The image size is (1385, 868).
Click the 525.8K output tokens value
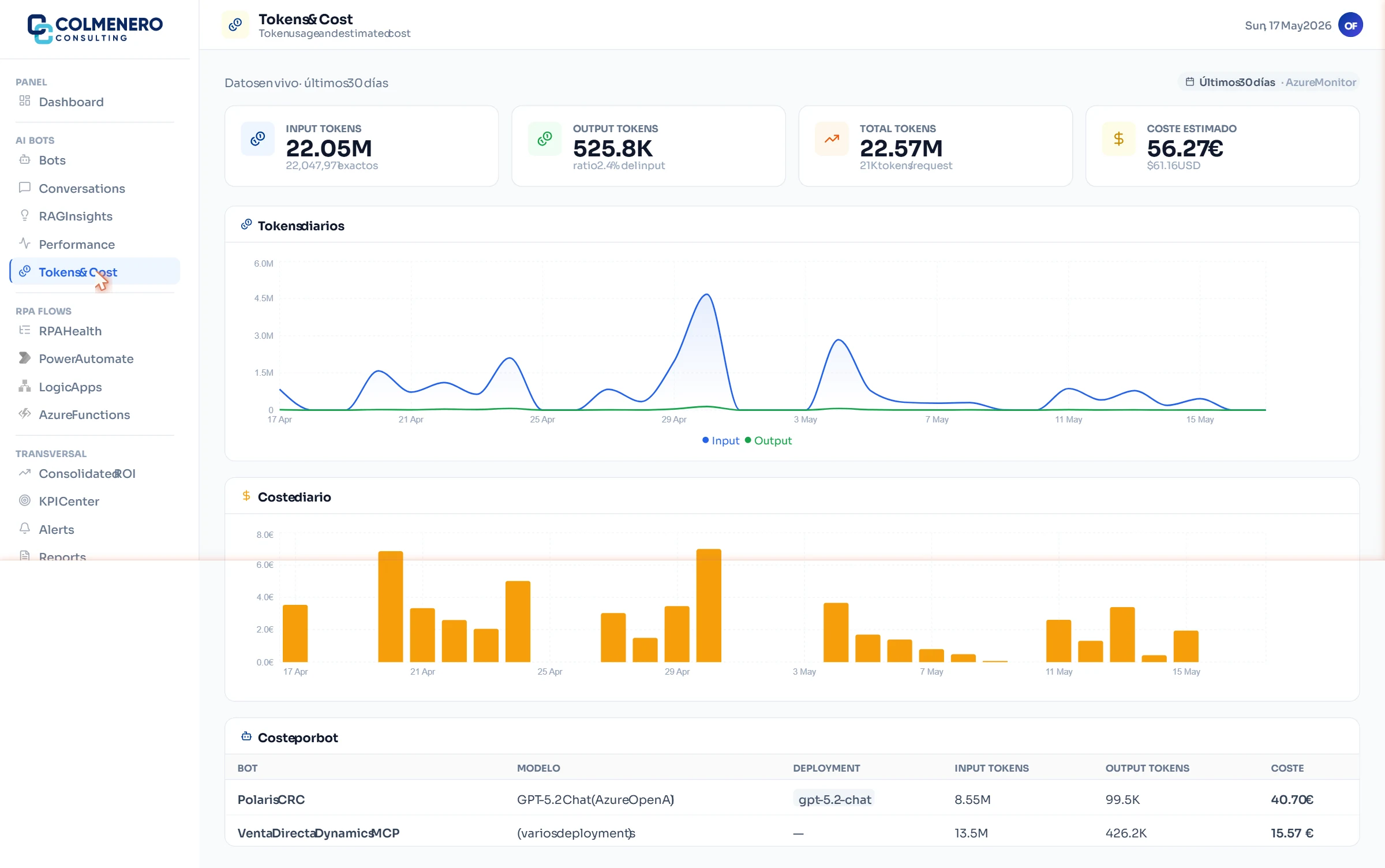pyautogui.click(x=612, y=148)
